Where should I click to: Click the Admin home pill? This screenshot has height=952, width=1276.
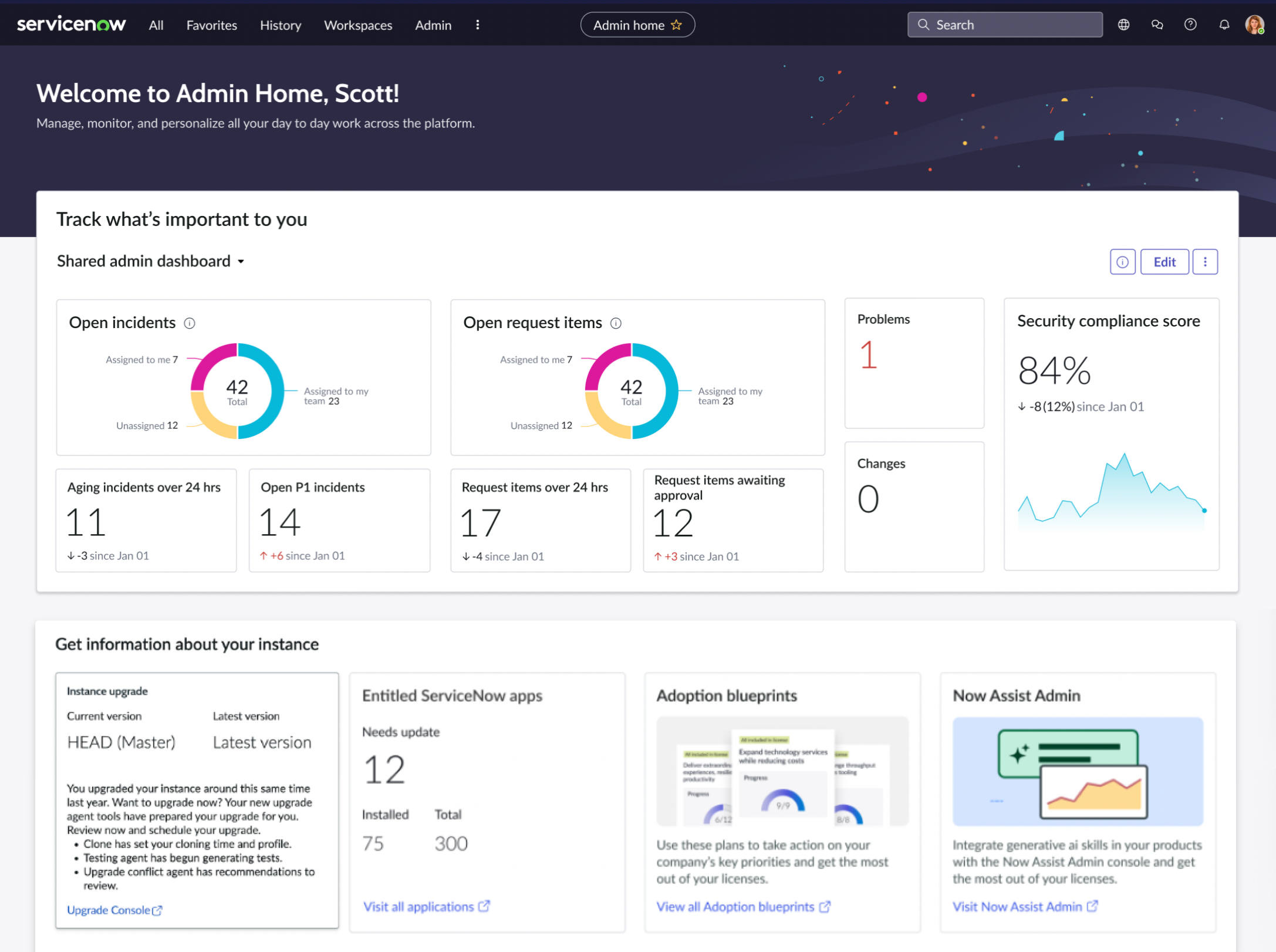(x=637, y=25)
